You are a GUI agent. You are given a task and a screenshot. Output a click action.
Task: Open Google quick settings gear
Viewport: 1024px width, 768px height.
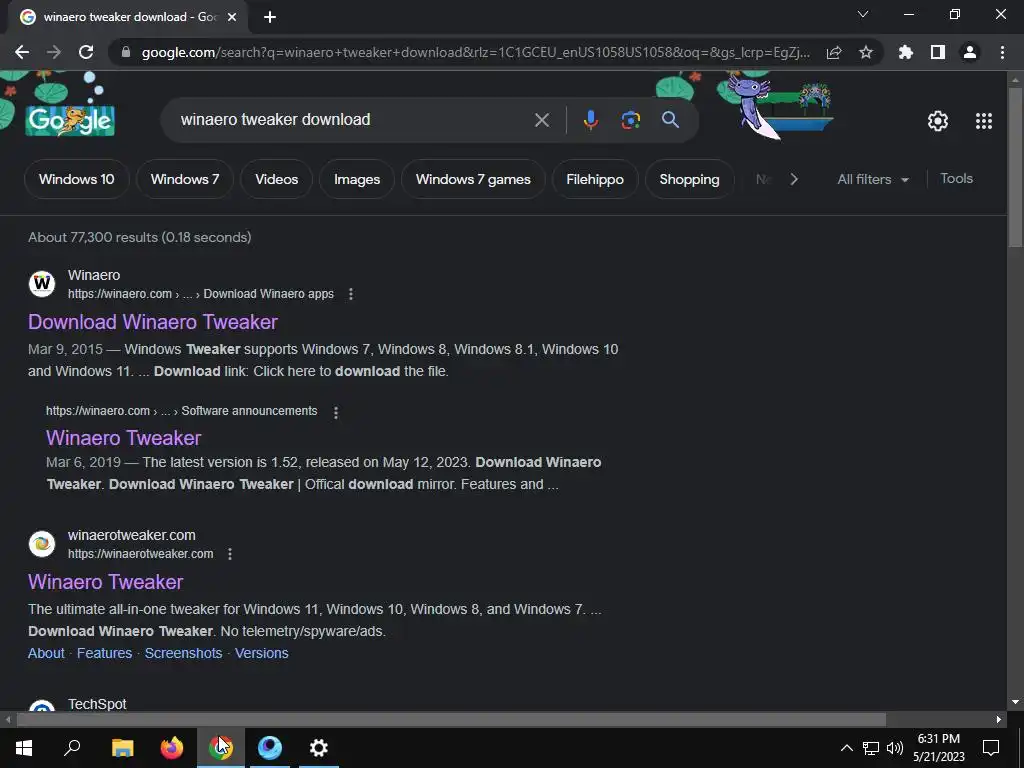(x=938, y=121)
